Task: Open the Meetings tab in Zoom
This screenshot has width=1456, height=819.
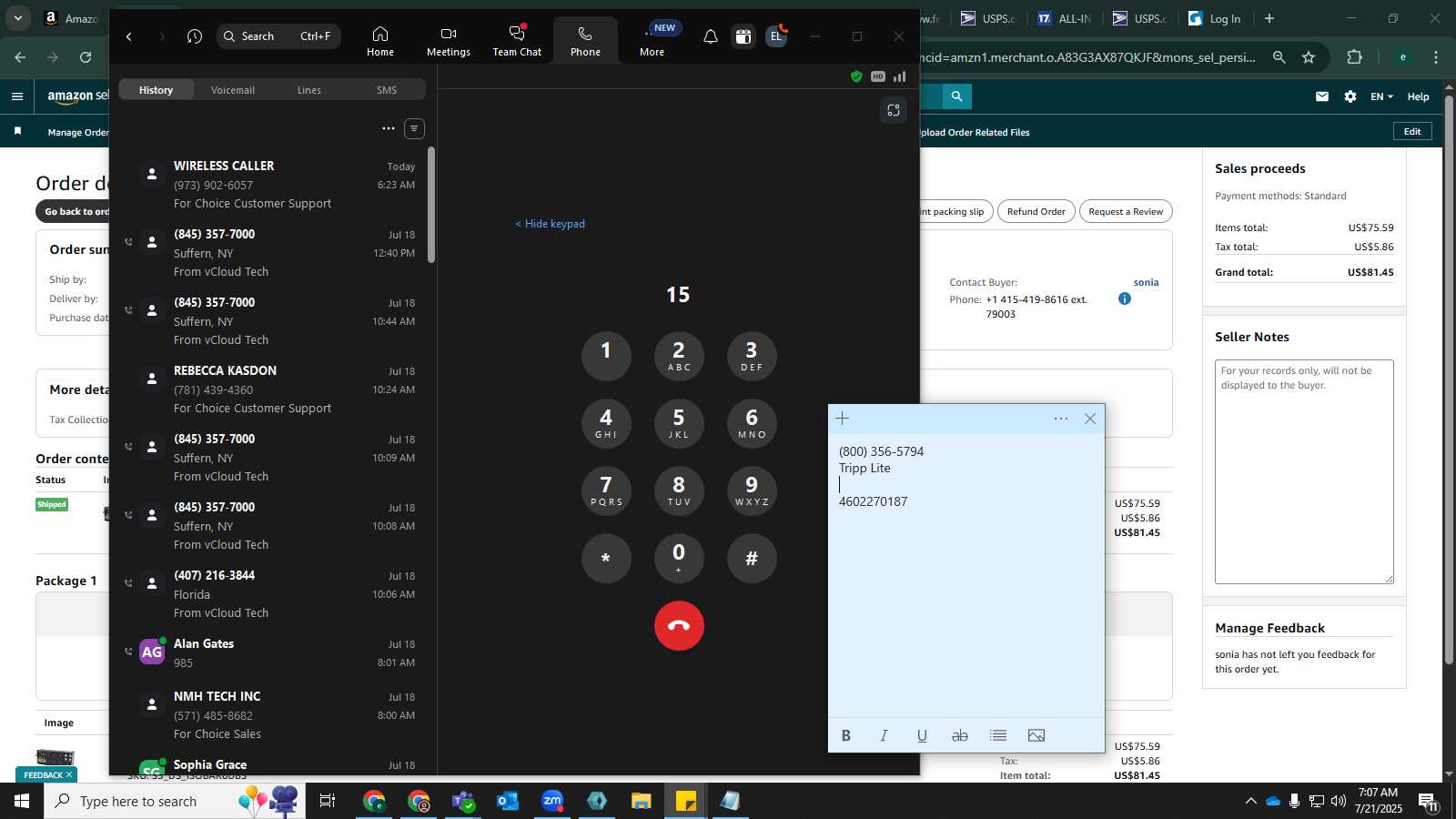Action: click(x=449, y=41)
